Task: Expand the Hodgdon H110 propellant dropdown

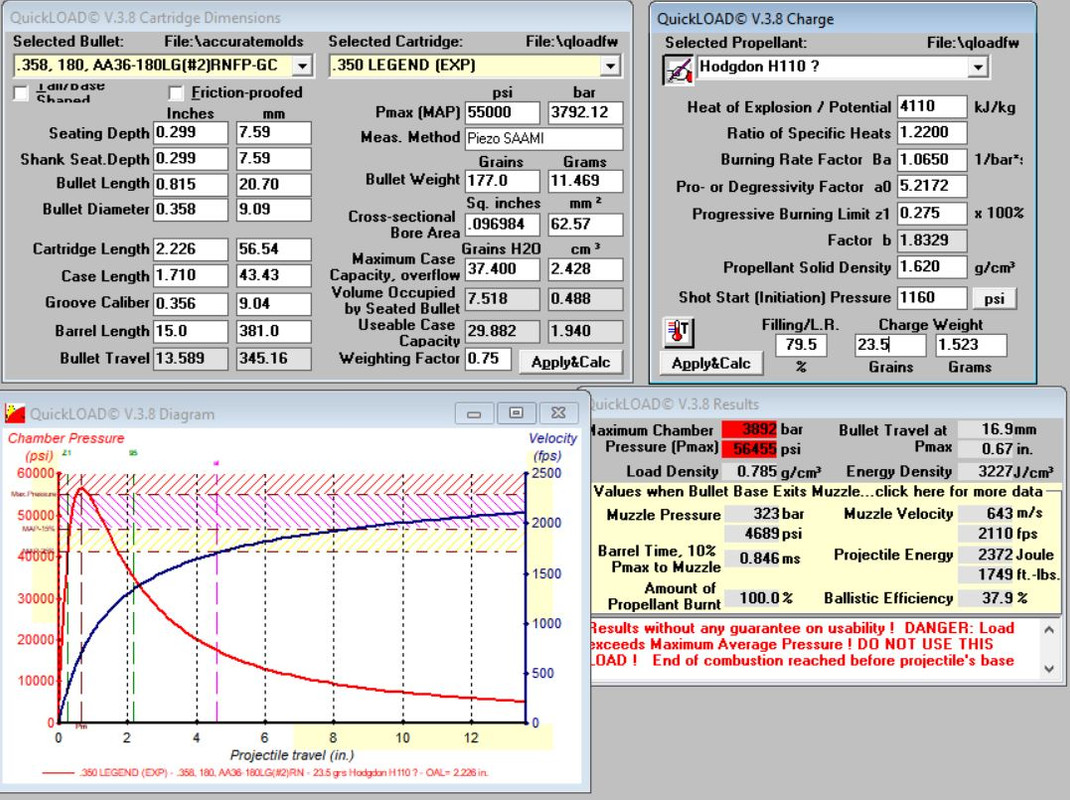Action: tap(979, 67)
